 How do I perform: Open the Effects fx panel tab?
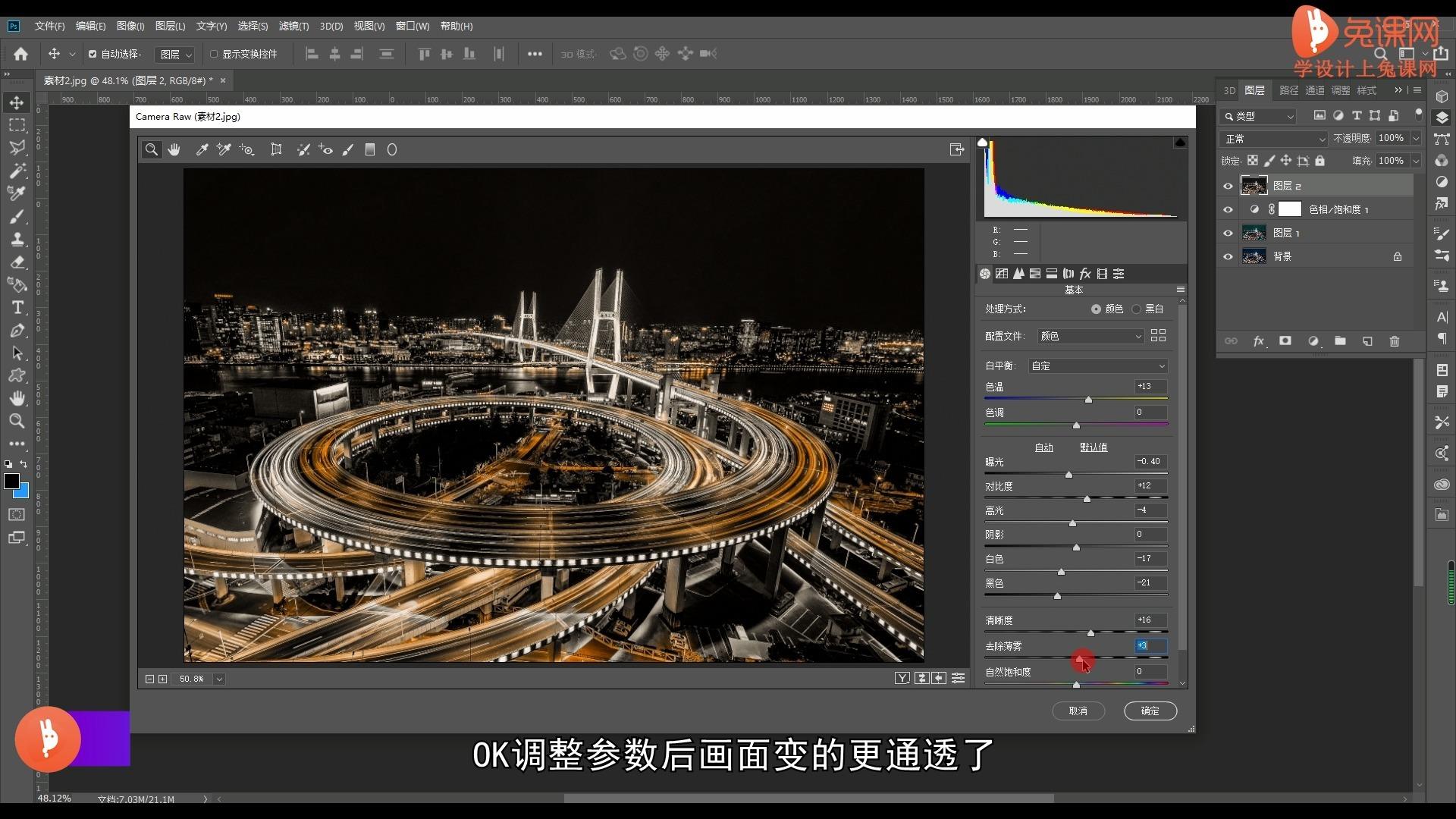[x=1085, y=274]
